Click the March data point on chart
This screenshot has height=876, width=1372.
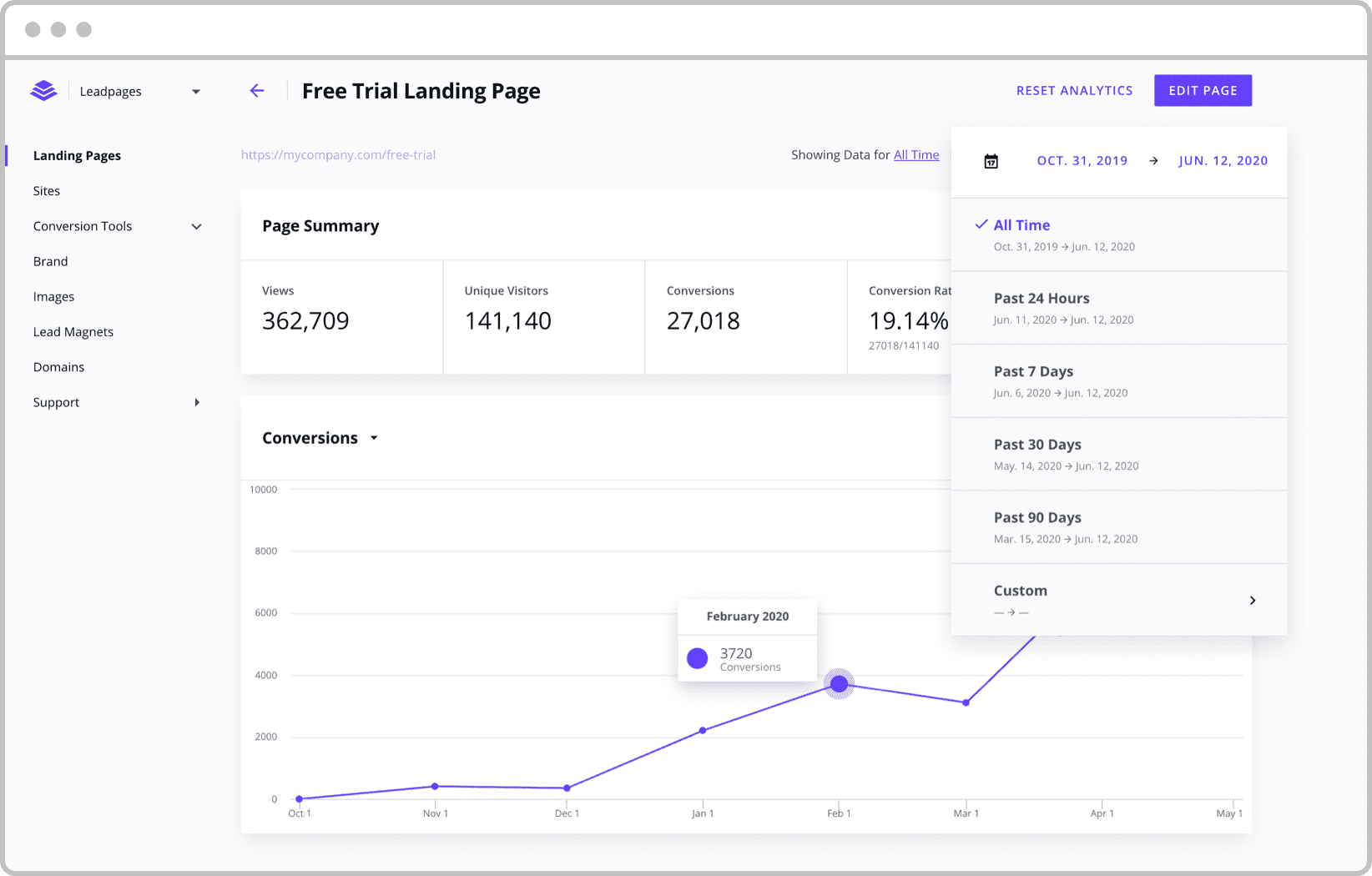[x=966, y=702]
